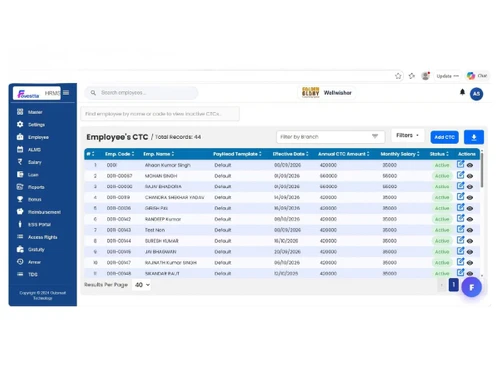Click magnifier icon in employee search
This screenshot has width=500, height=375.
[93, 93]
